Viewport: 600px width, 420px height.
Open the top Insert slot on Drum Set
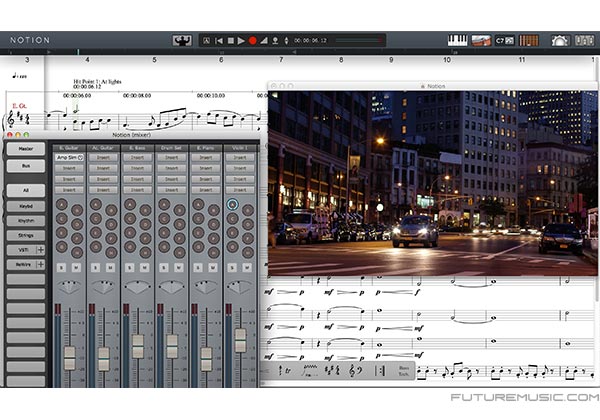(171, 157)
